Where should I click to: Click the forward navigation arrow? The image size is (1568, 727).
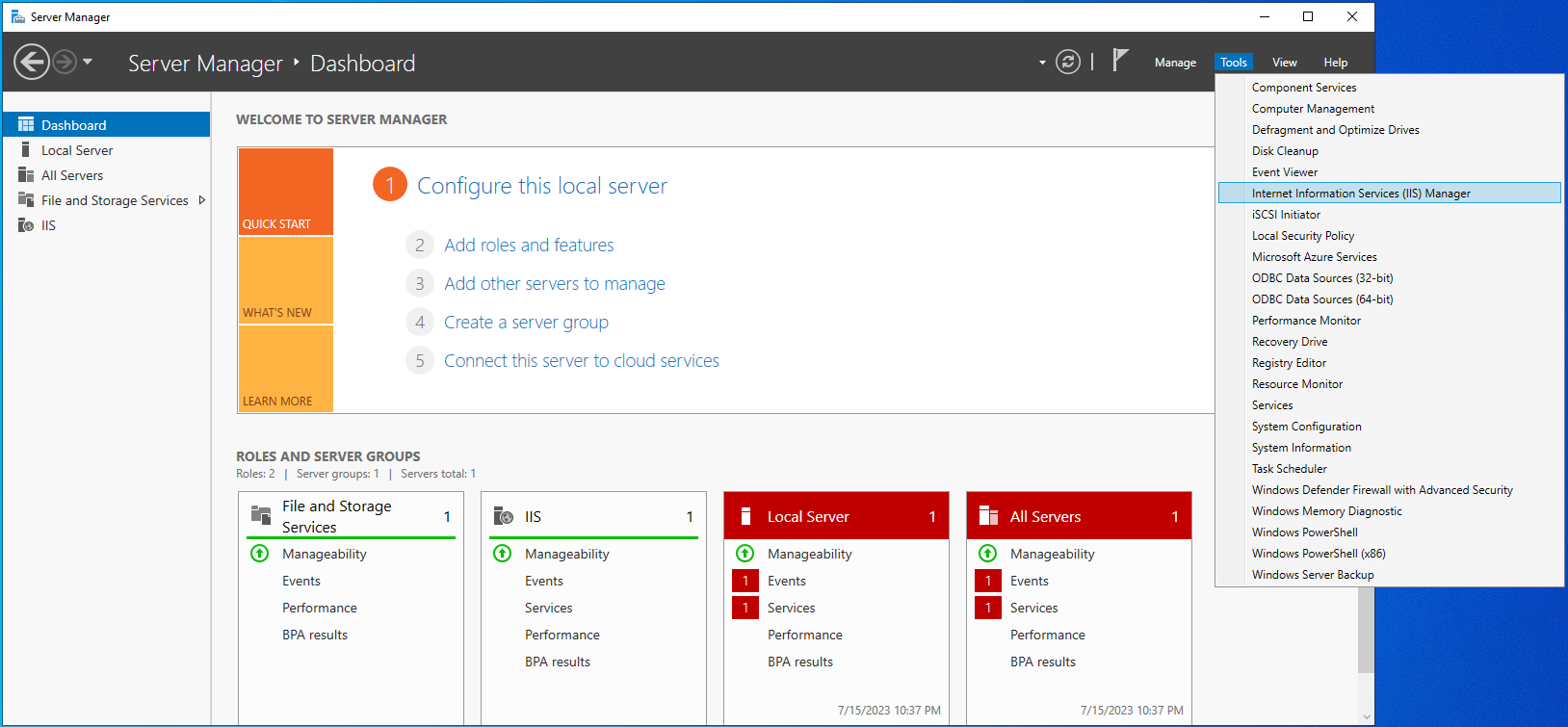tap(65, 63)
